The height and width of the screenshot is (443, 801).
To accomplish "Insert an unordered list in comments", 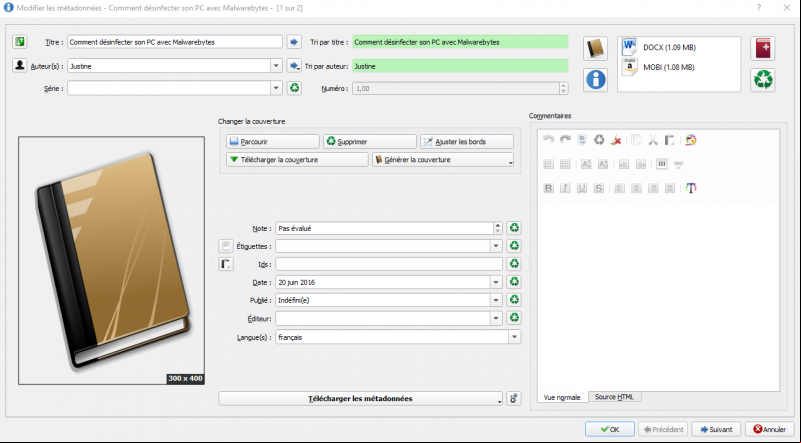I will [565, 164].
